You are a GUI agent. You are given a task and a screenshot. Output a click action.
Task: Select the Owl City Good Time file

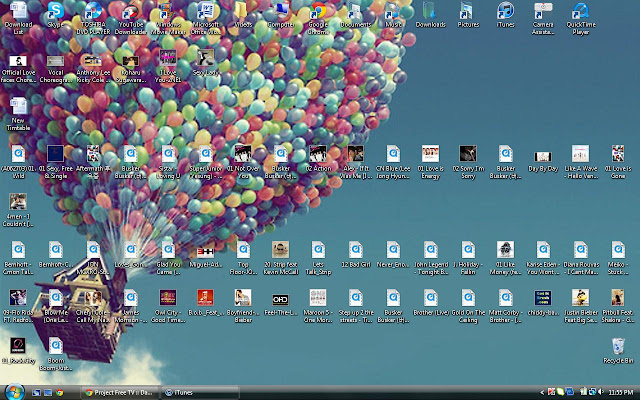(x=168, y=306)
